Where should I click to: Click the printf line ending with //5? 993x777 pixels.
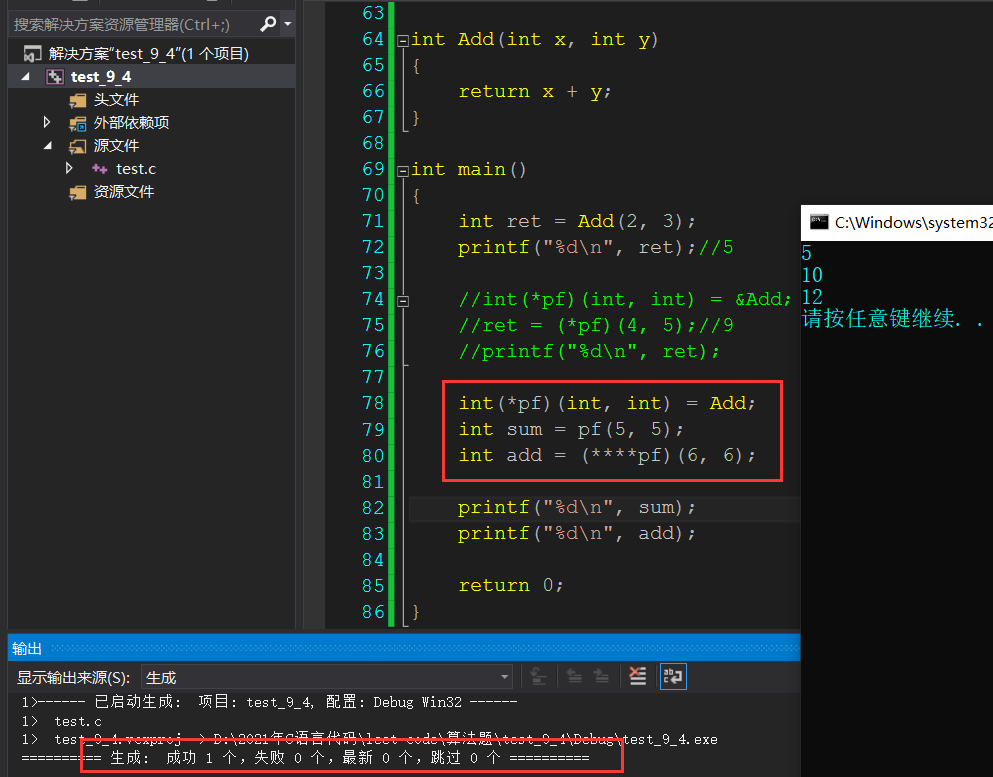(595, 247)
